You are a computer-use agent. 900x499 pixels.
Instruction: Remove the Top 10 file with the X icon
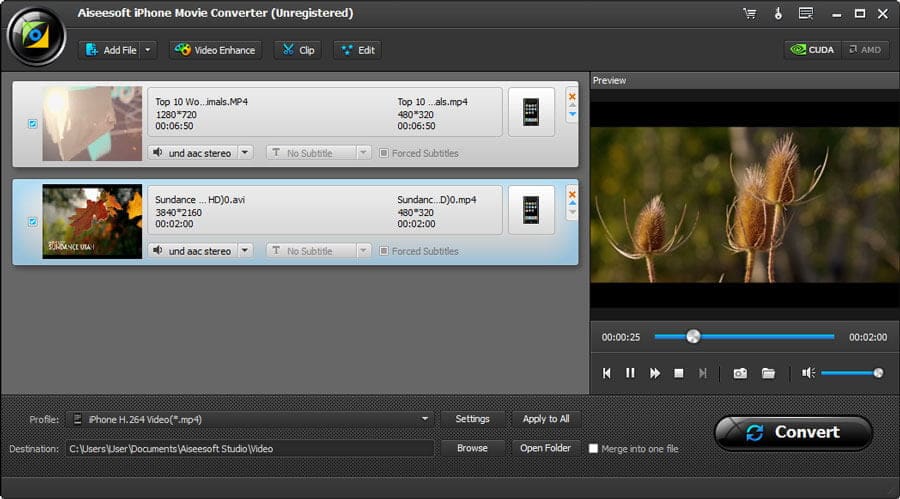pyautogui.click(x=572, y=96)
